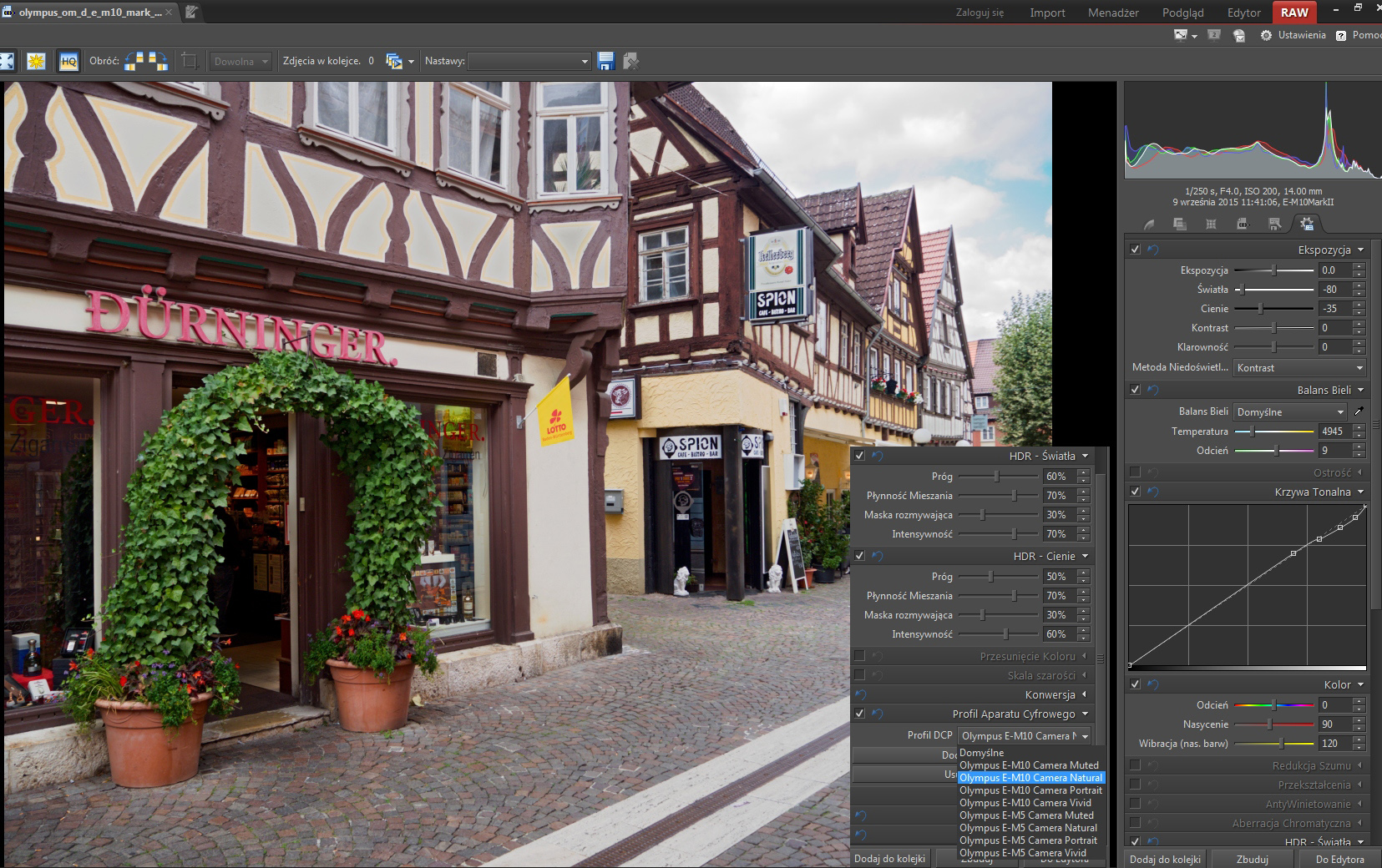Disable the HDR - Cienie checkbox
Image resolution: width=1382 pixels, height=868 pixels.
point(859,556)
